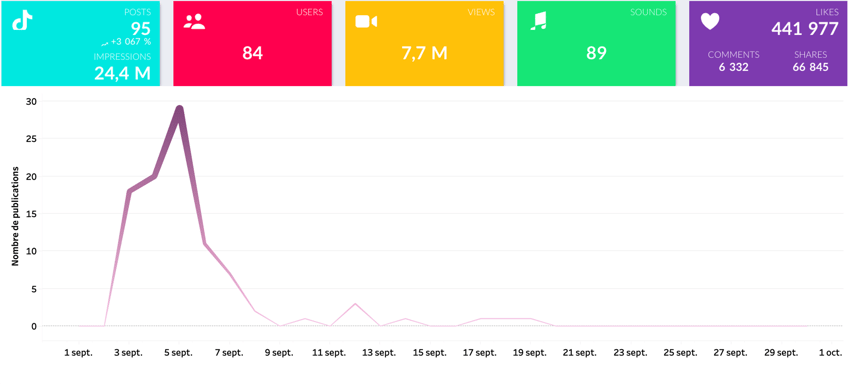
Task: Click the Nombre de publications axis title
Action: [15, 216]
